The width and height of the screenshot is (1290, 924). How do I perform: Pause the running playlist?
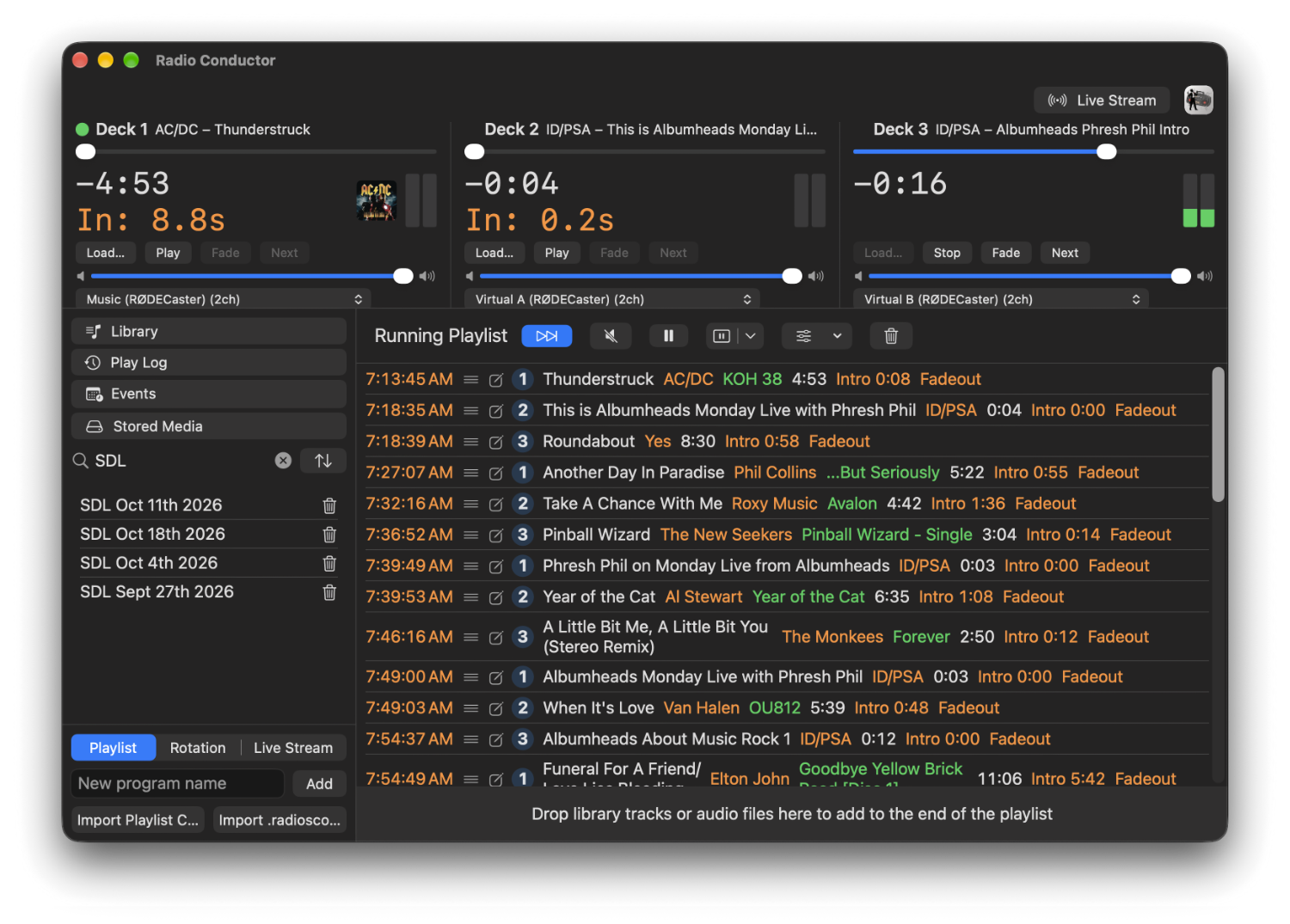point(668,336)
